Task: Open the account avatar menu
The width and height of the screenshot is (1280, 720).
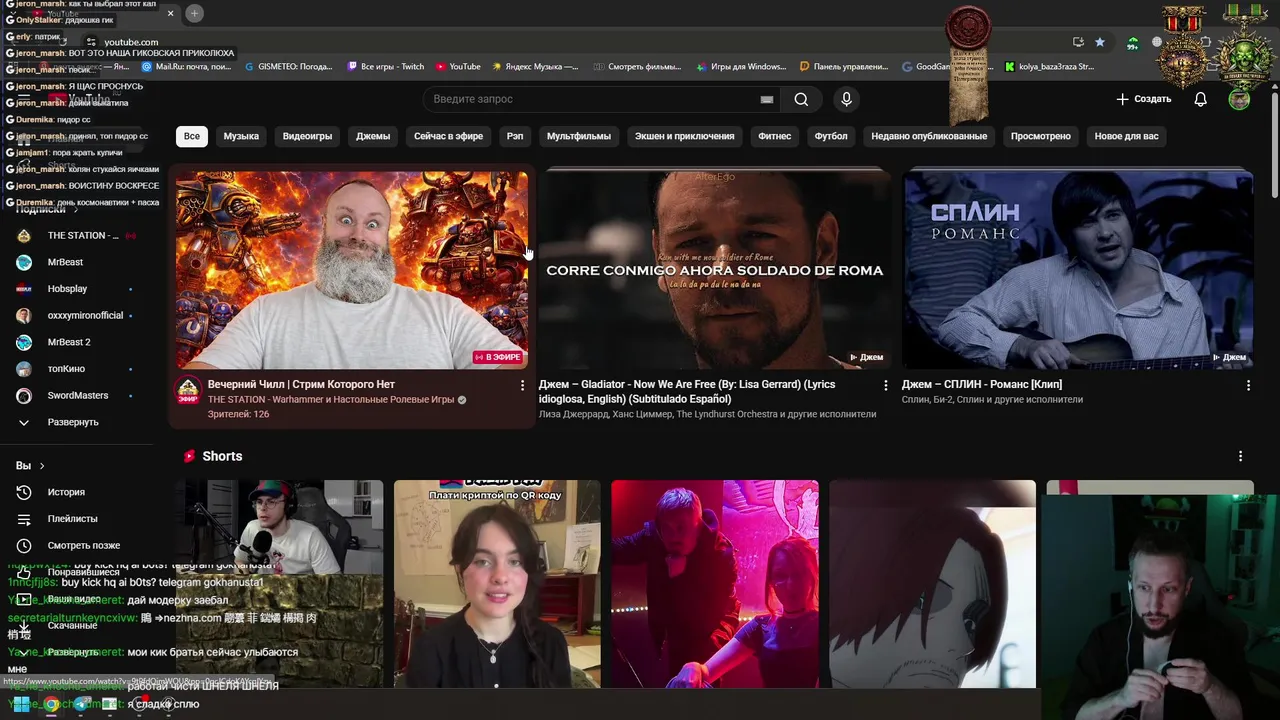Action: pyautogui.click(x=1239, y=99)
